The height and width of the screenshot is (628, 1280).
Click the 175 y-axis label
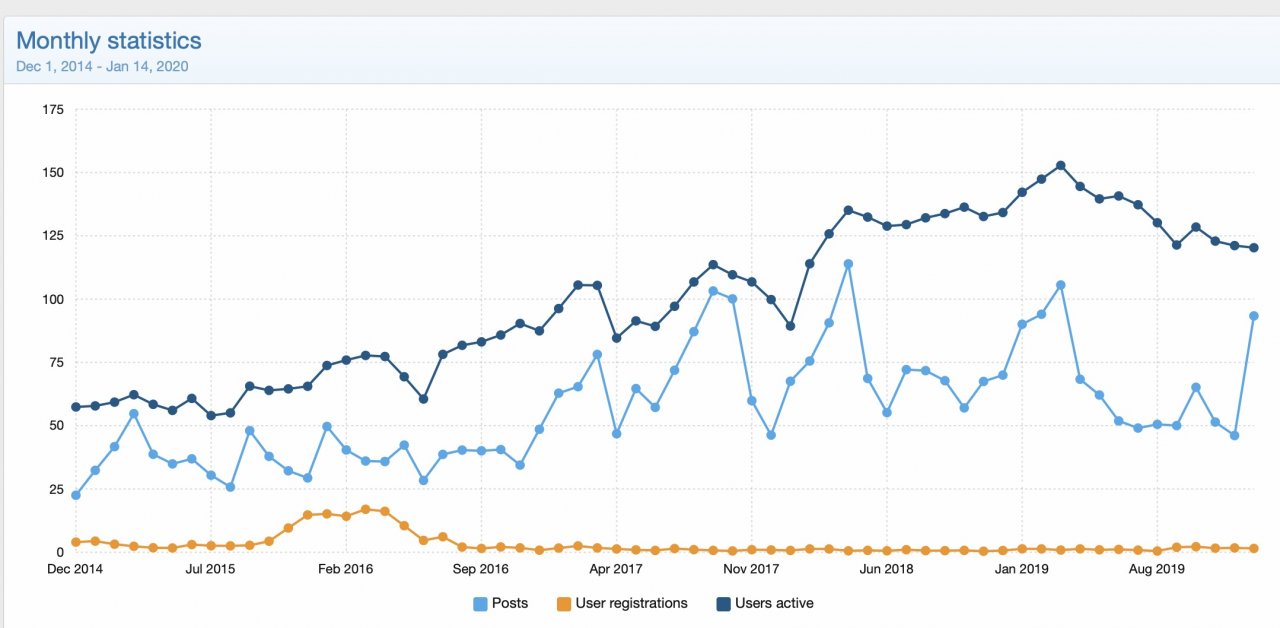53,109
